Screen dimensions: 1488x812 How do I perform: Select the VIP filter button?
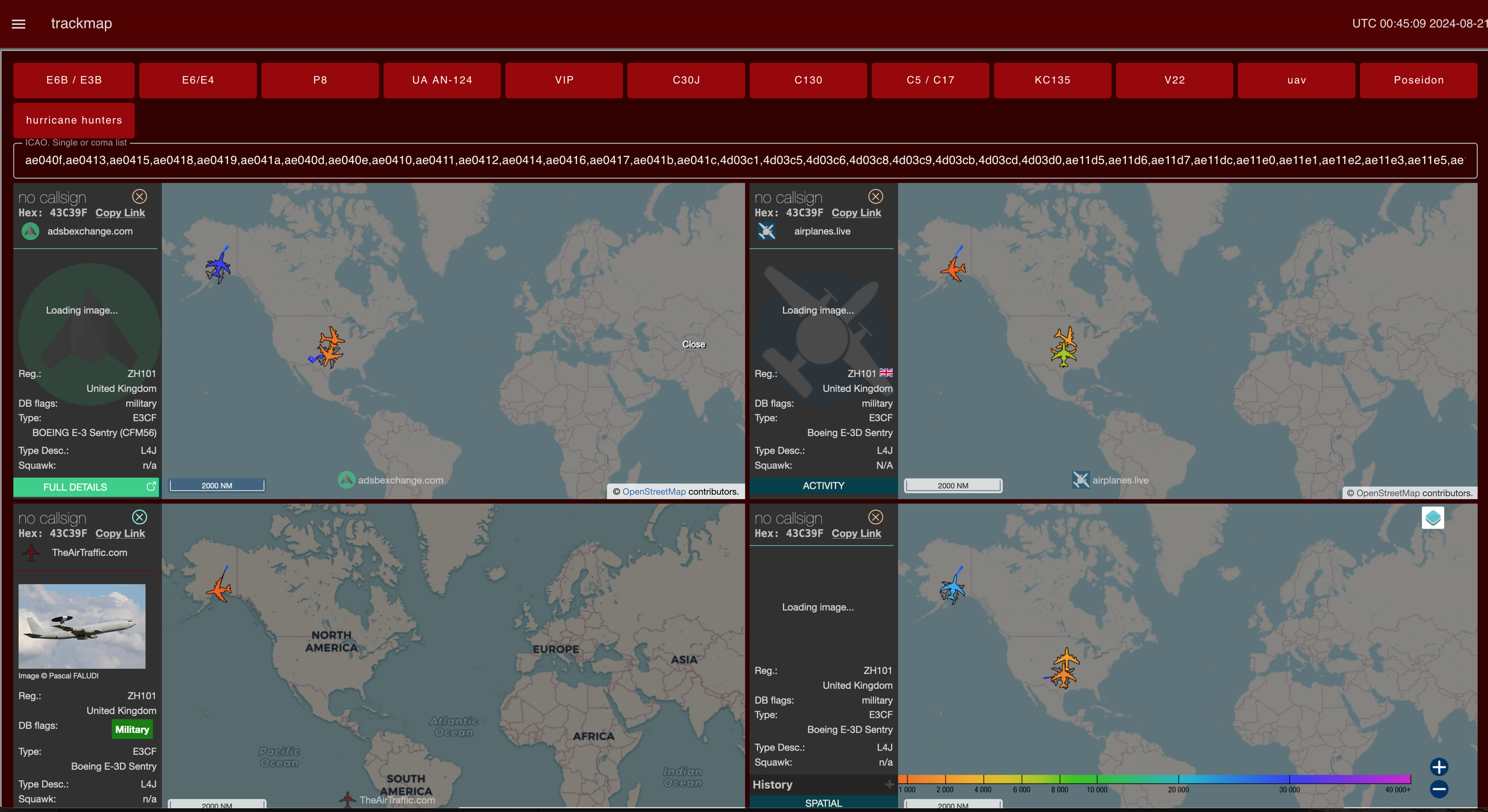[x=564, y=80]
